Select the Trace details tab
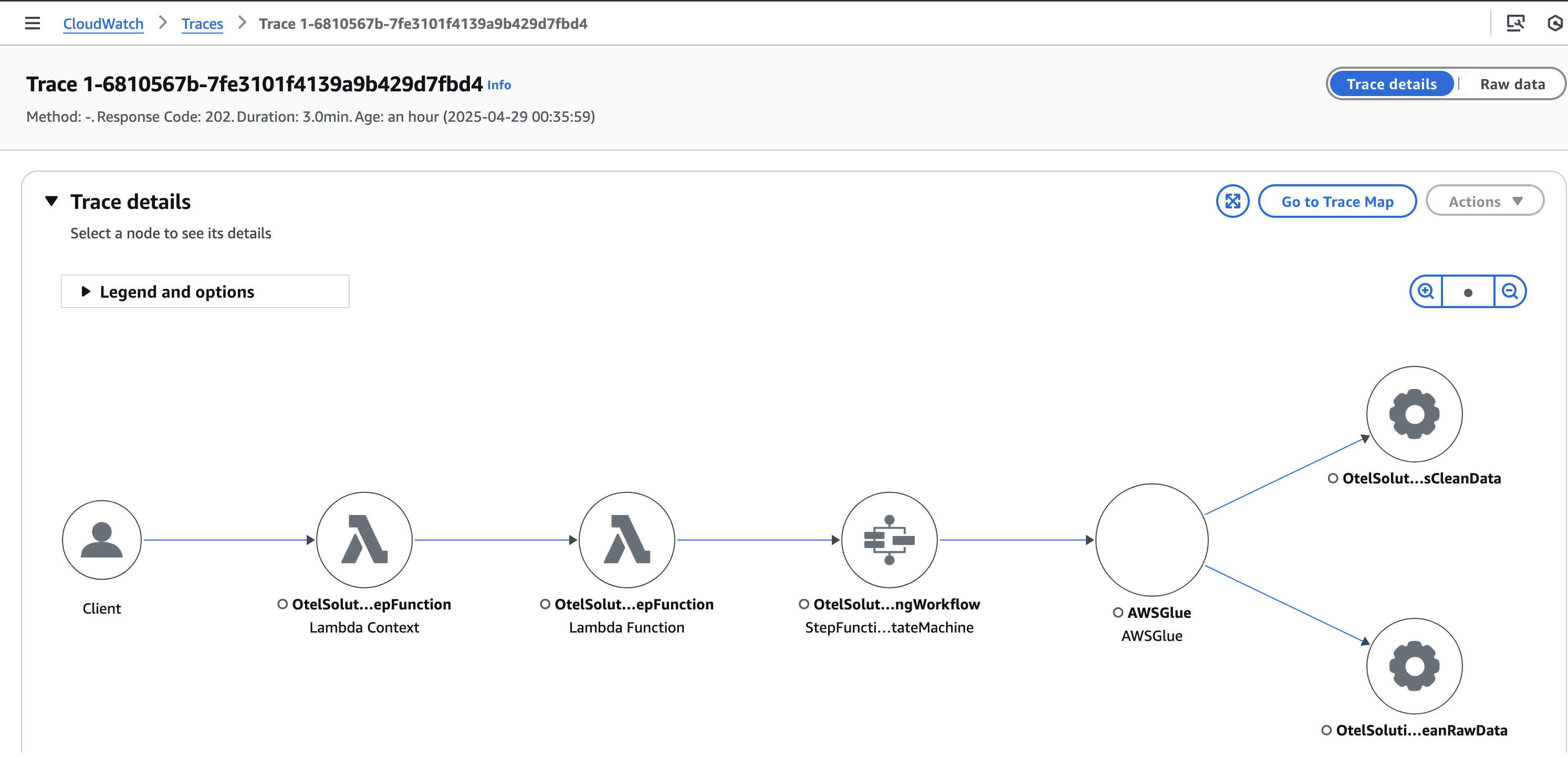This screenshot has height=758, width=1568. pos(1392,83)
